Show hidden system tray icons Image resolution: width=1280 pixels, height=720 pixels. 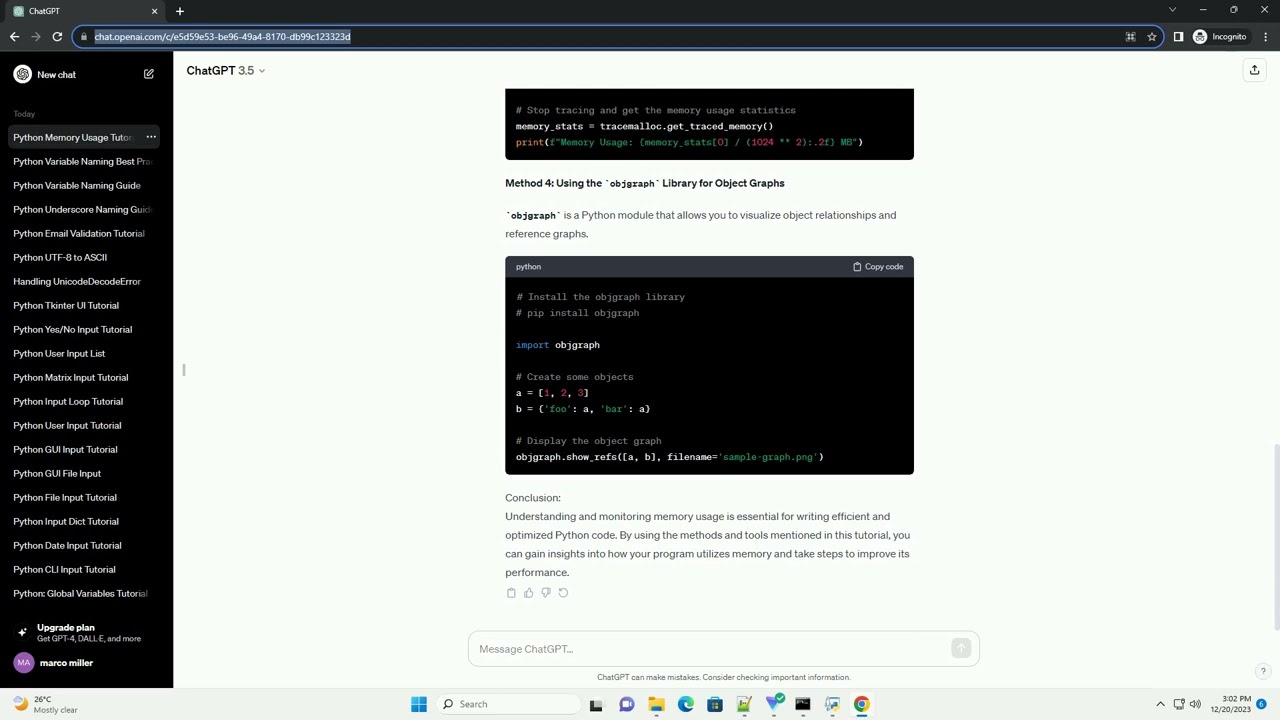click(1160, 704)
